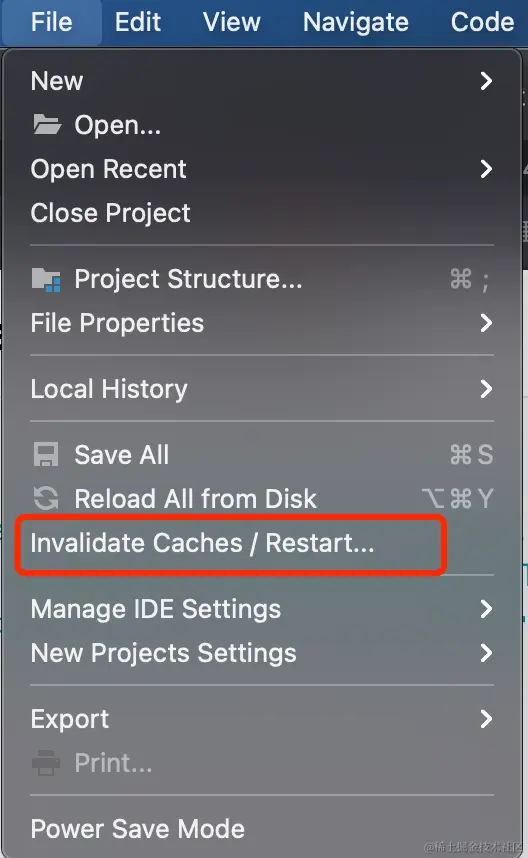Screen dimensions: 528x858
Task: Open Manage IDE Settings submenu
Action: 263,609
